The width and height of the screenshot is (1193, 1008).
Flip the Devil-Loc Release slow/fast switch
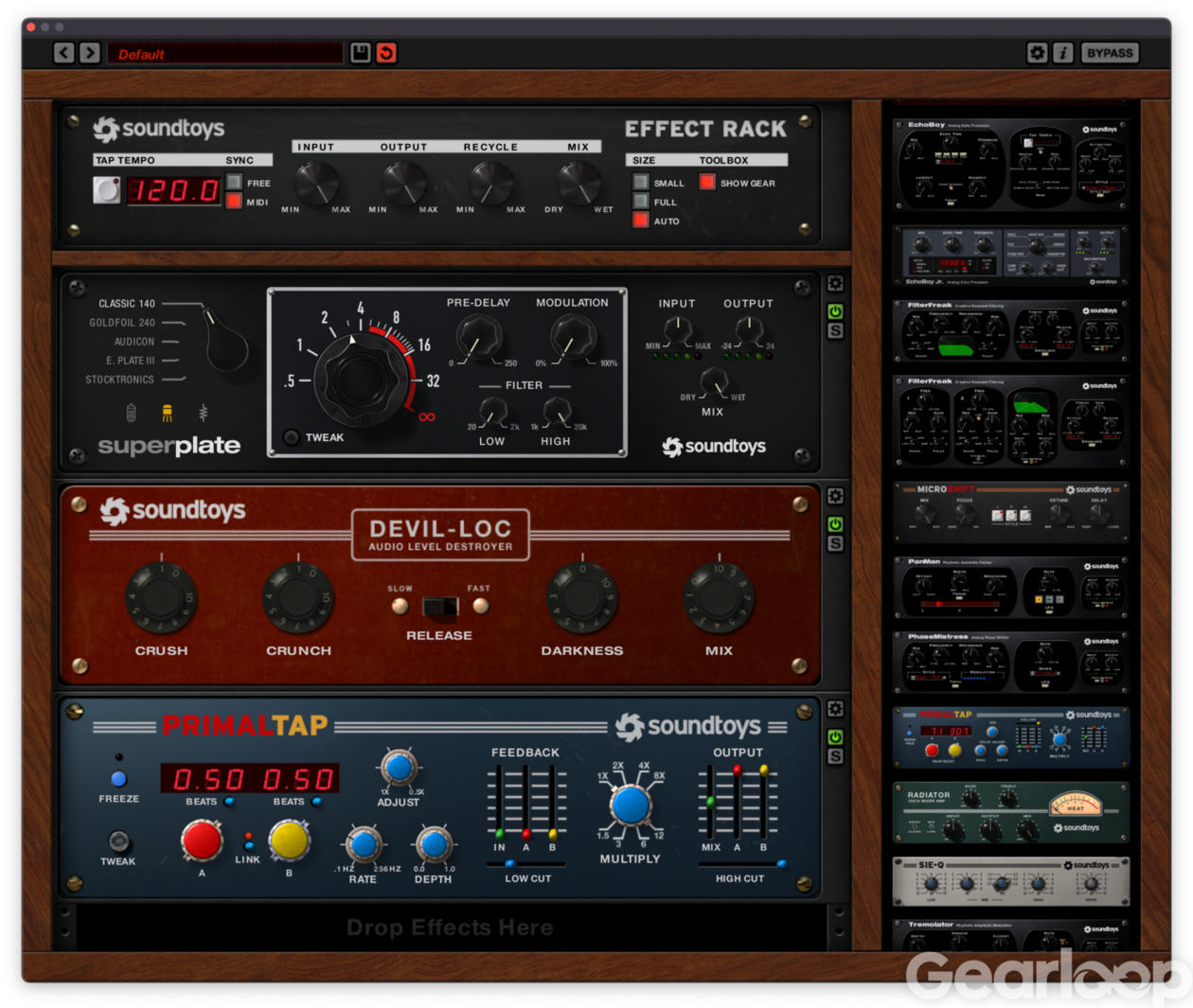click(x=440, y=606)
